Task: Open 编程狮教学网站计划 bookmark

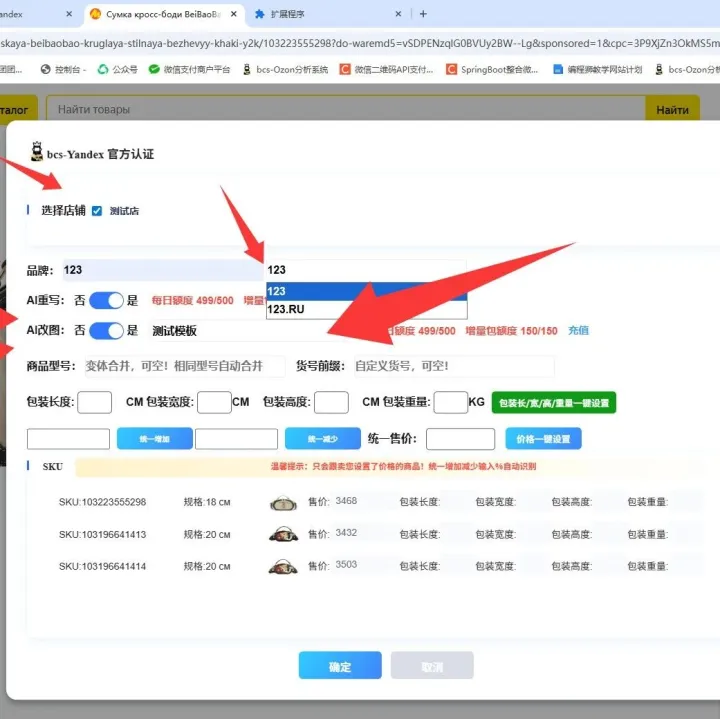Action: 598,69
